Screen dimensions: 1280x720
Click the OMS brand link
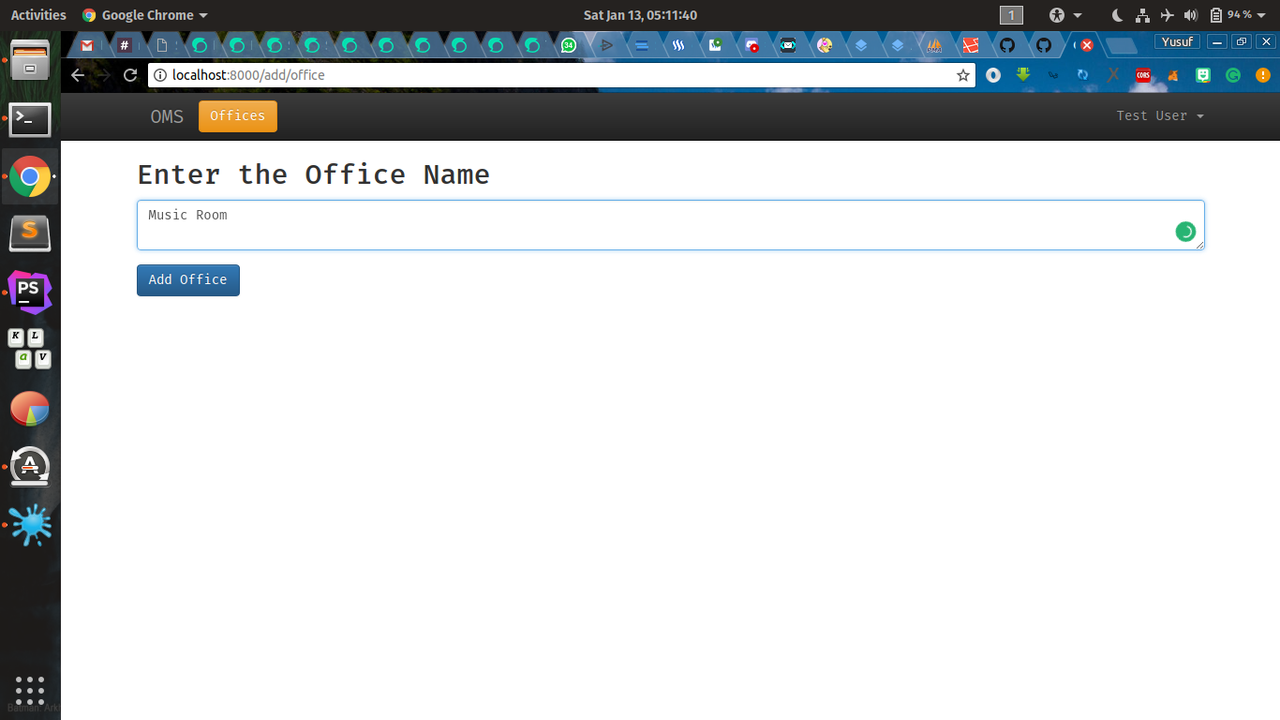(167, 116)
